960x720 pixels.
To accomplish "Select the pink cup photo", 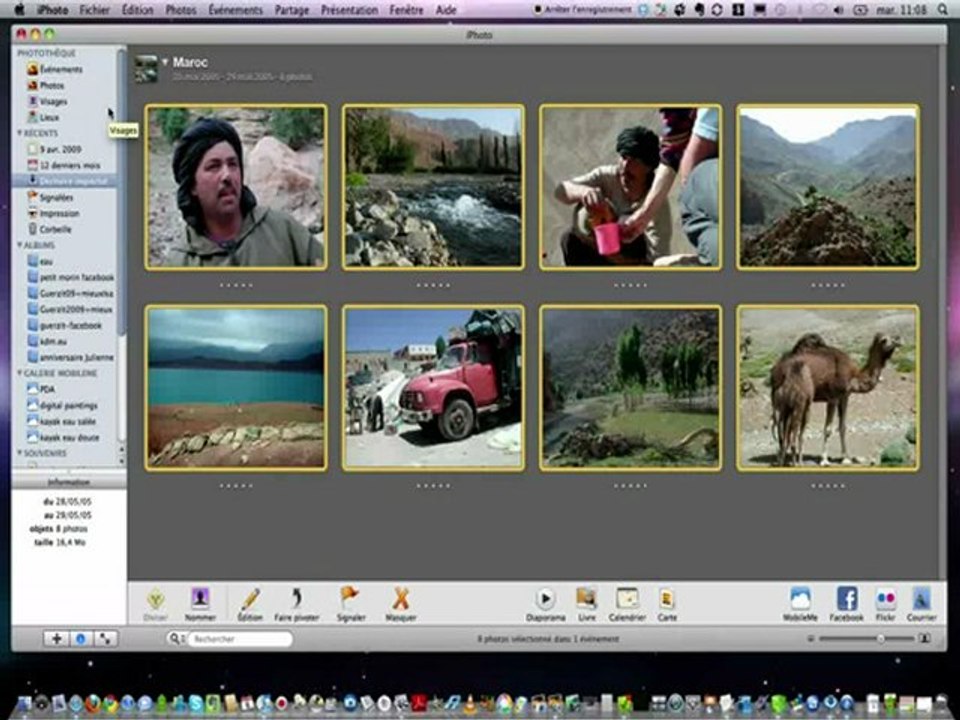I will point(630,187).
